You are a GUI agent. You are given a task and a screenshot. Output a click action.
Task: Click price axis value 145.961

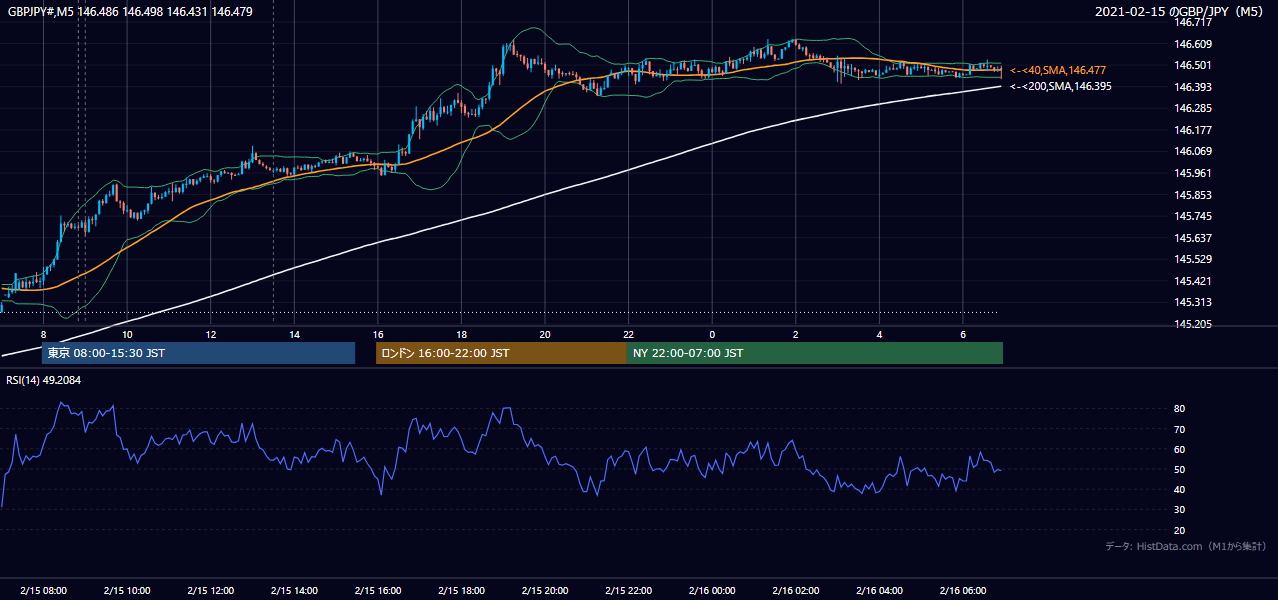tap(1193, 173)
